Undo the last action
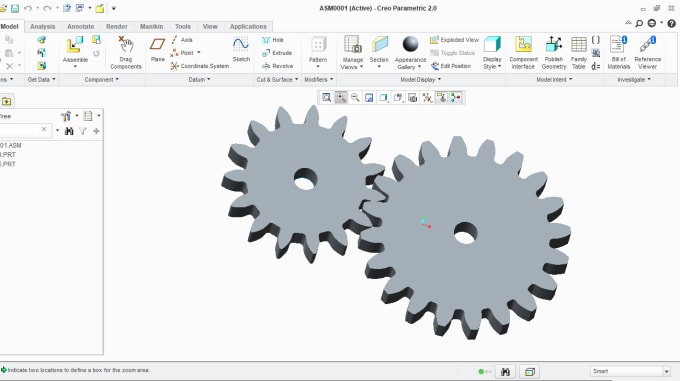Screen dimensions: 680x381 28,8
